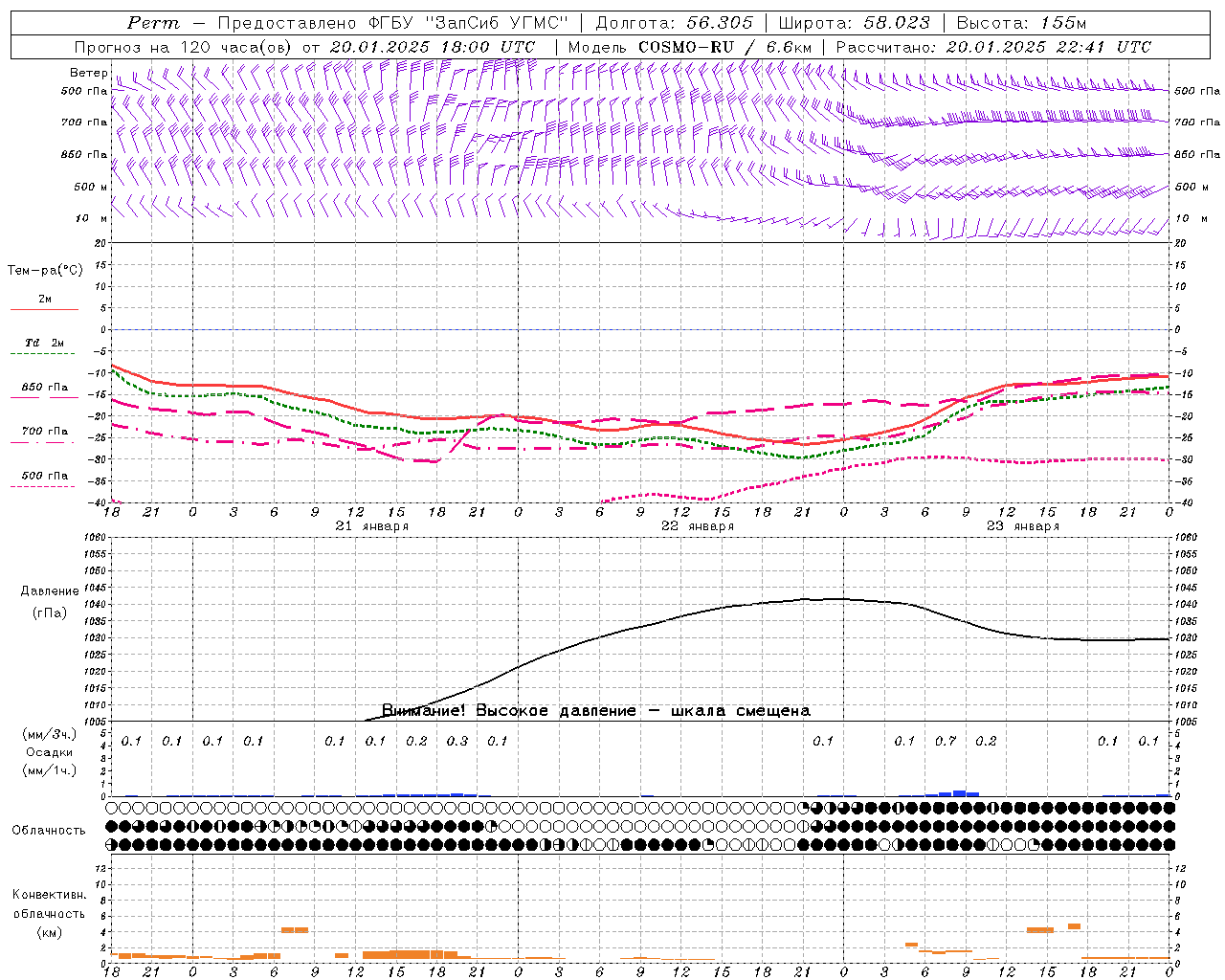
Task: Click the "Осадки" precipitation label
Action: [49, 752]
